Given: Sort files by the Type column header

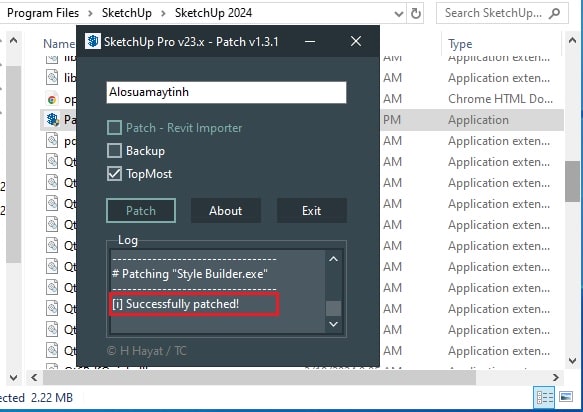Looking at the screenshot, I should point(460,44).
